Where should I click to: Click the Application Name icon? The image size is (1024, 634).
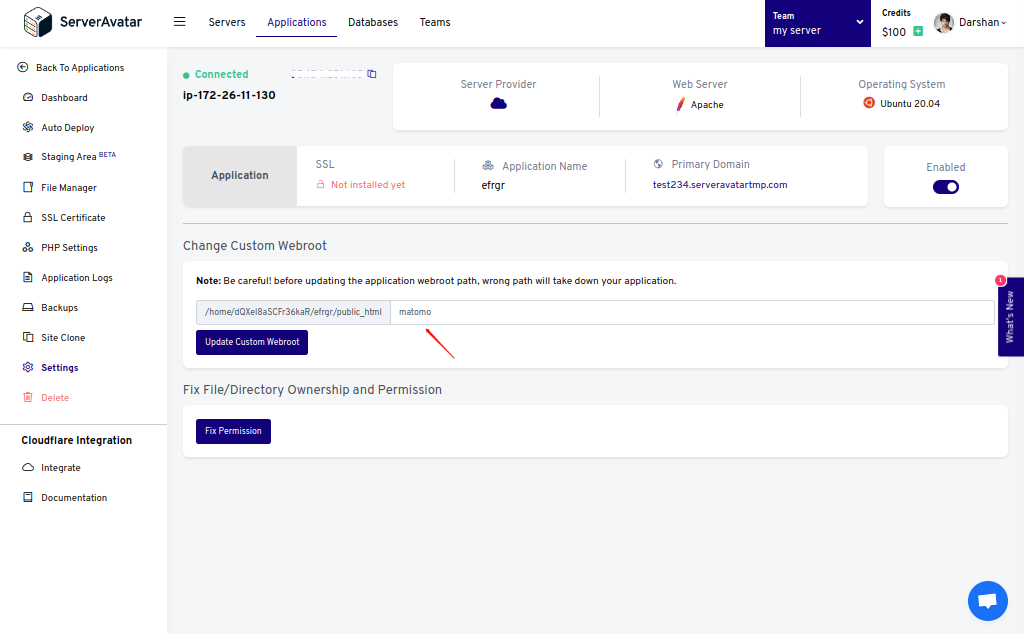(488, 166)
